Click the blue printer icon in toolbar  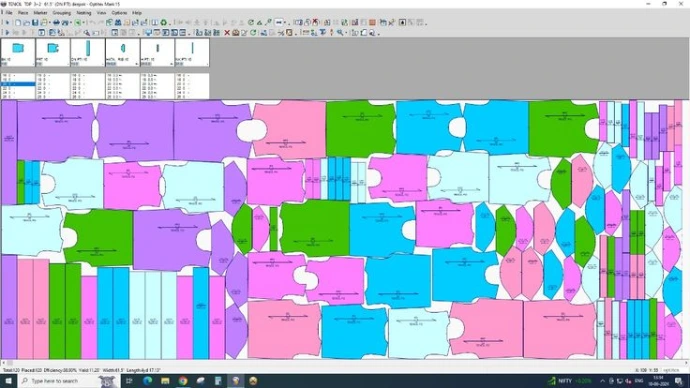click(x=56, y=22)
